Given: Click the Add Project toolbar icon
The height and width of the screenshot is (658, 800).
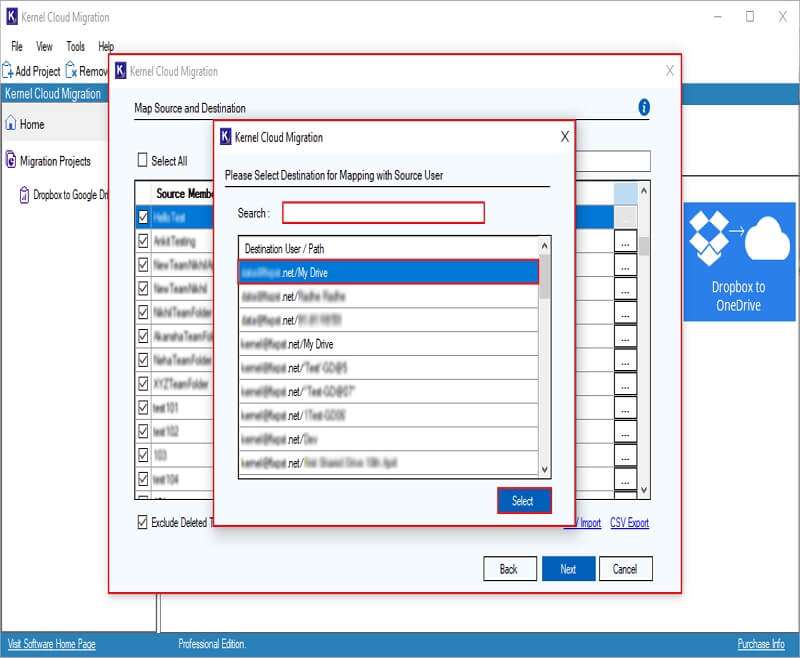Looking at the screenshot, I should [8, 70].
